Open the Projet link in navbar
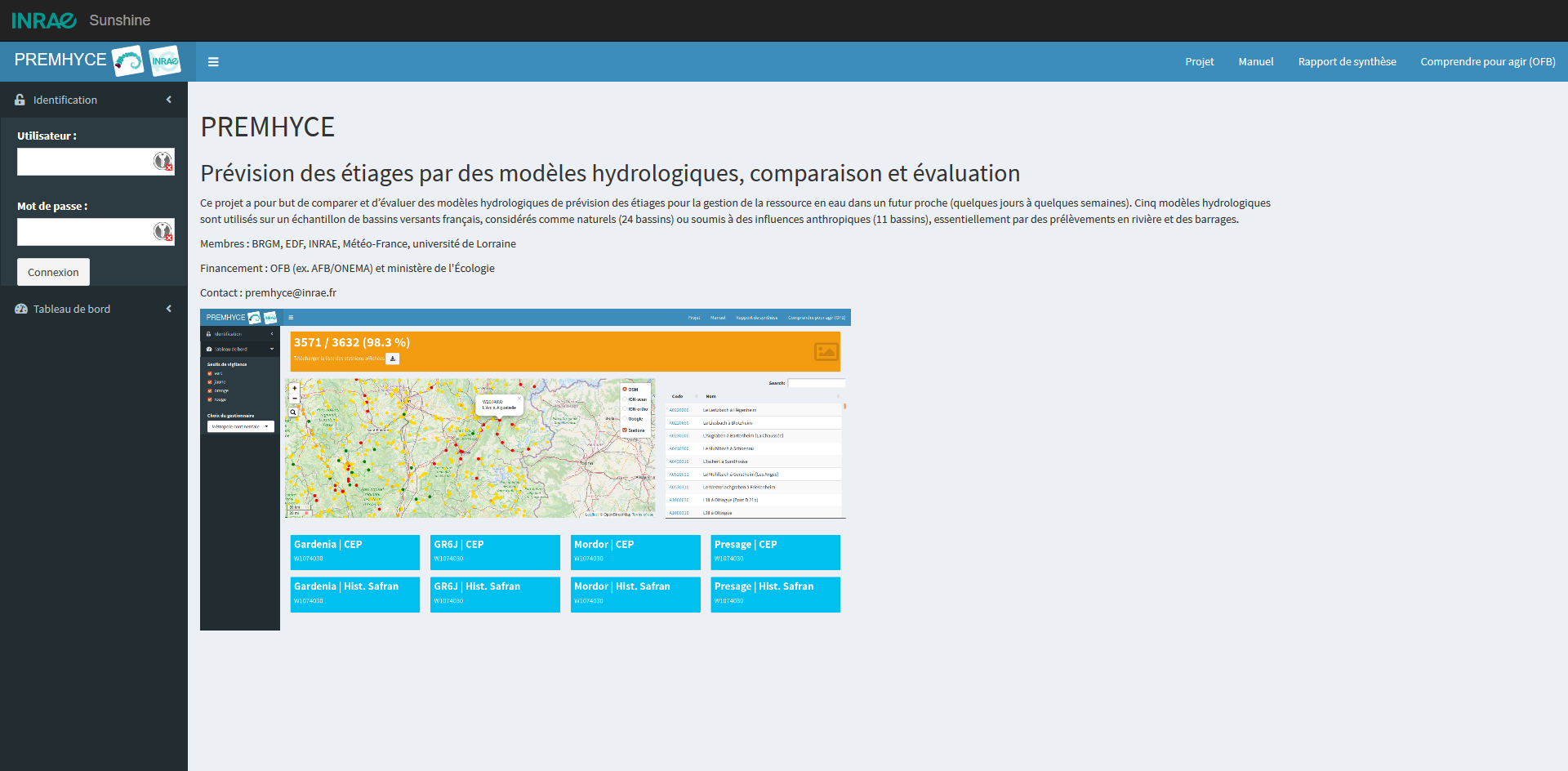The width and height of the screenshot is (1568, 771). (x=1200, y=62)
